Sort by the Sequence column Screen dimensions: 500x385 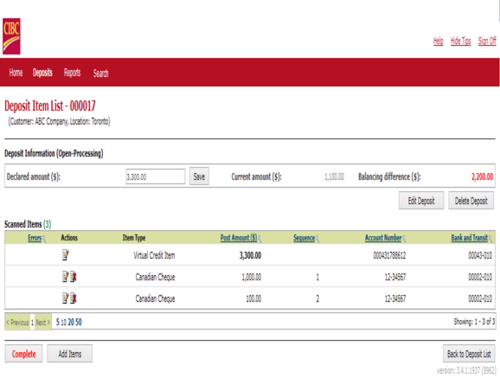coord(304,238)
